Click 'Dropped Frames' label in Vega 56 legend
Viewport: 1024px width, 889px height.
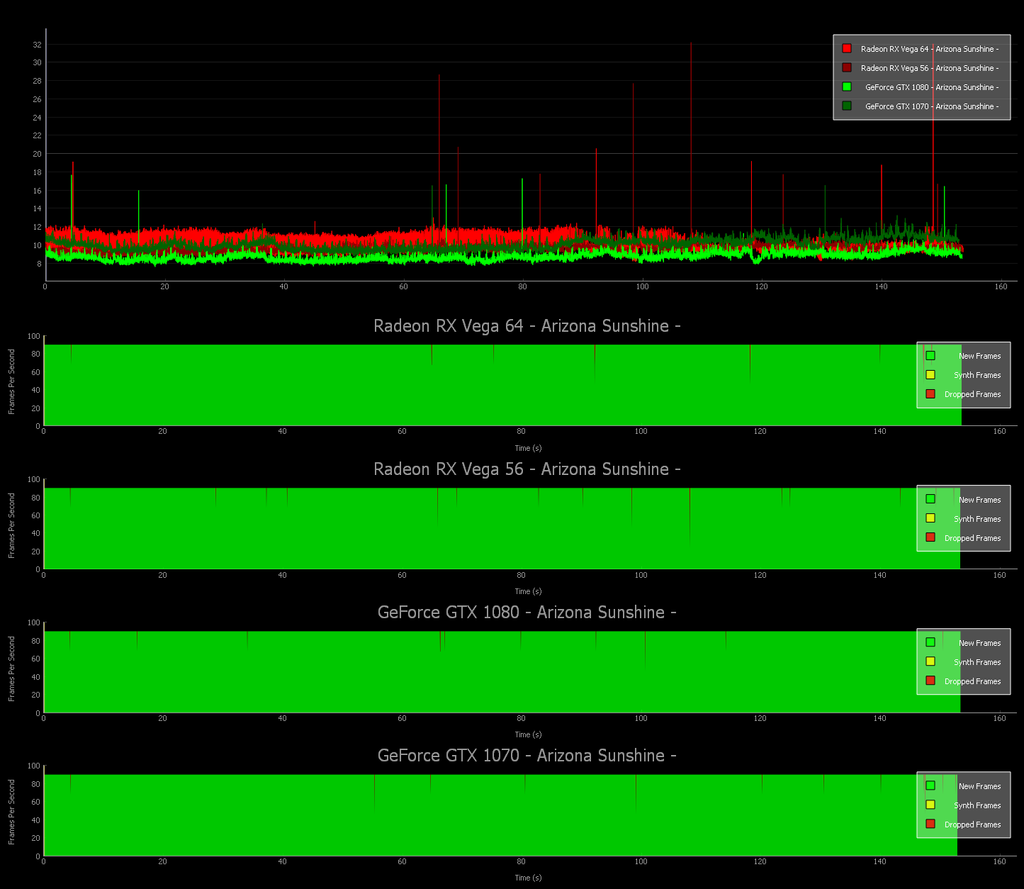tap(972, 538)
